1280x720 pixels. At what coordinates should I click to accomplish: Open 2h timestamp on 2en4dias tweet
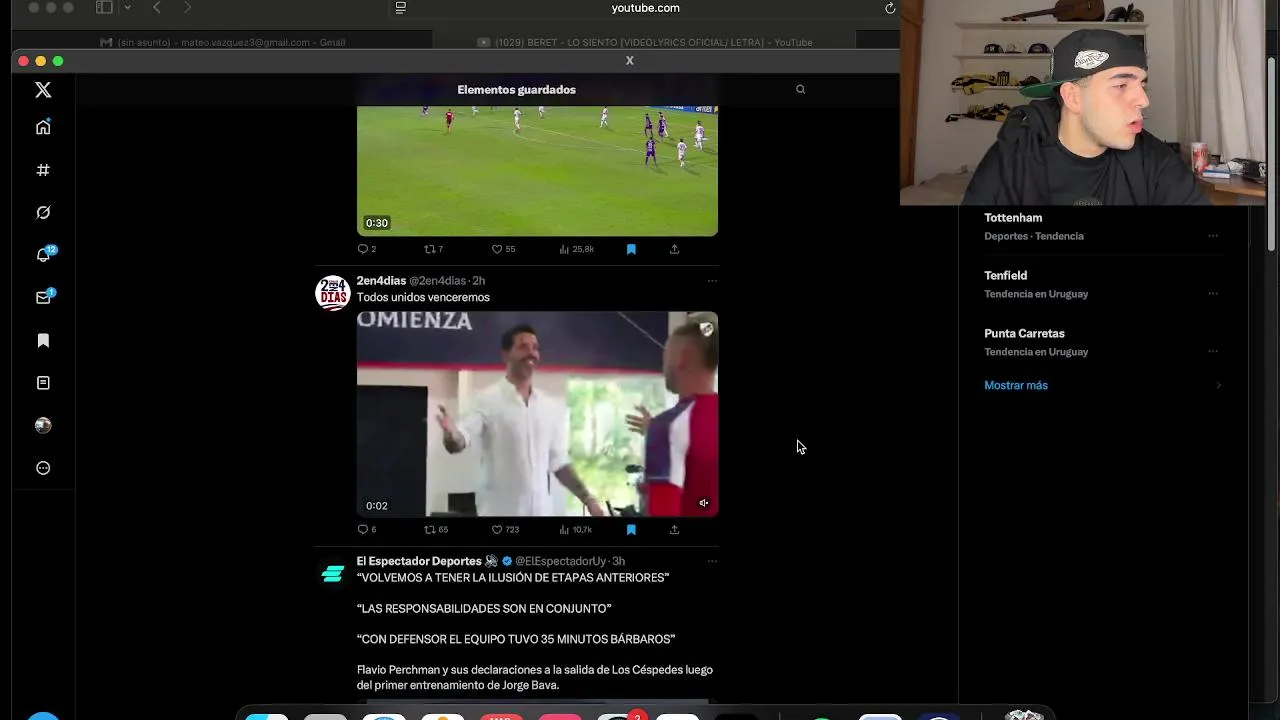pos(479,281)
